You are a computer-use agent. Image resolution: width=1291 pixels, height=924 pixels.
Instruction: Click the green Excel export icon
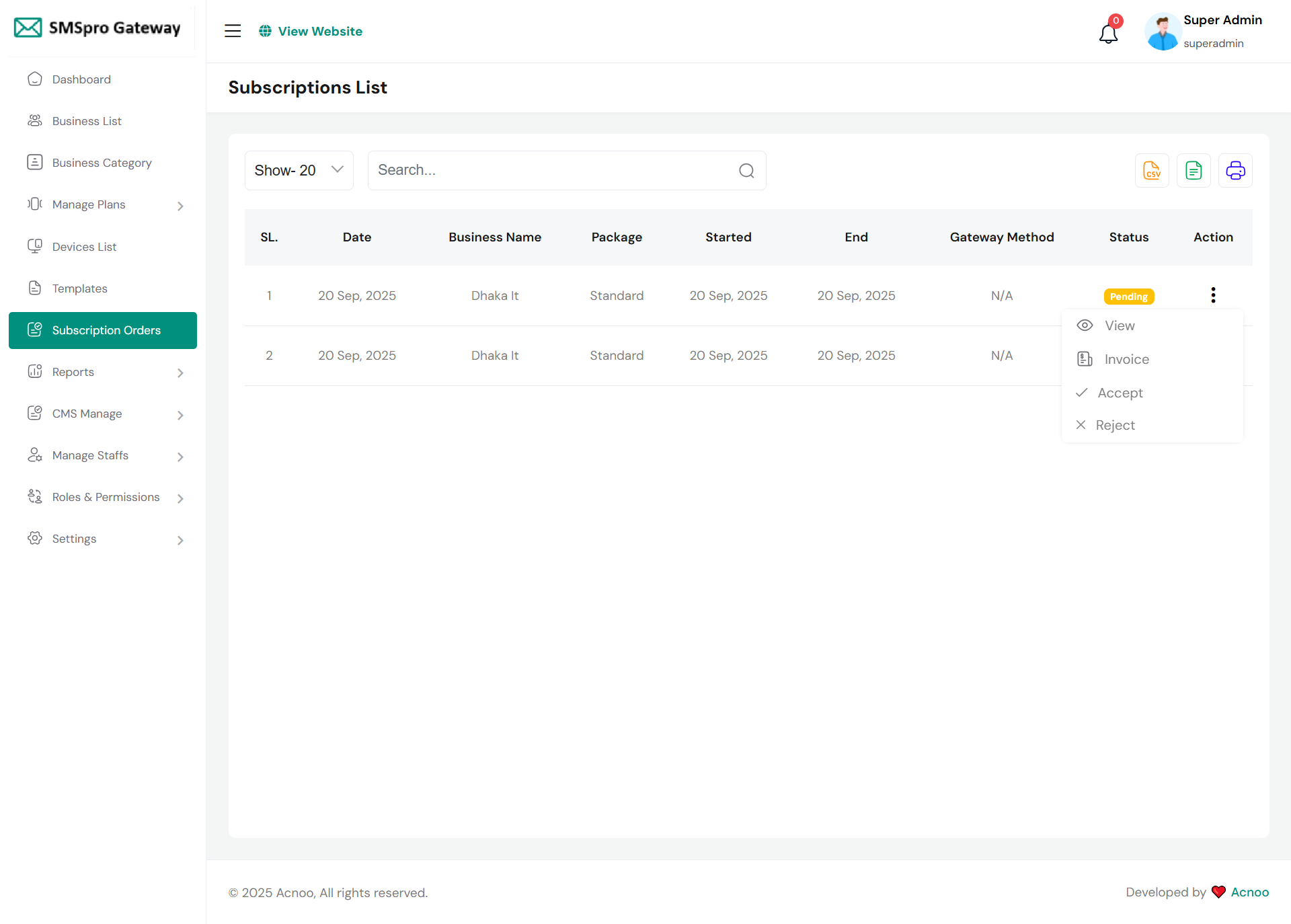(1194, 171)
